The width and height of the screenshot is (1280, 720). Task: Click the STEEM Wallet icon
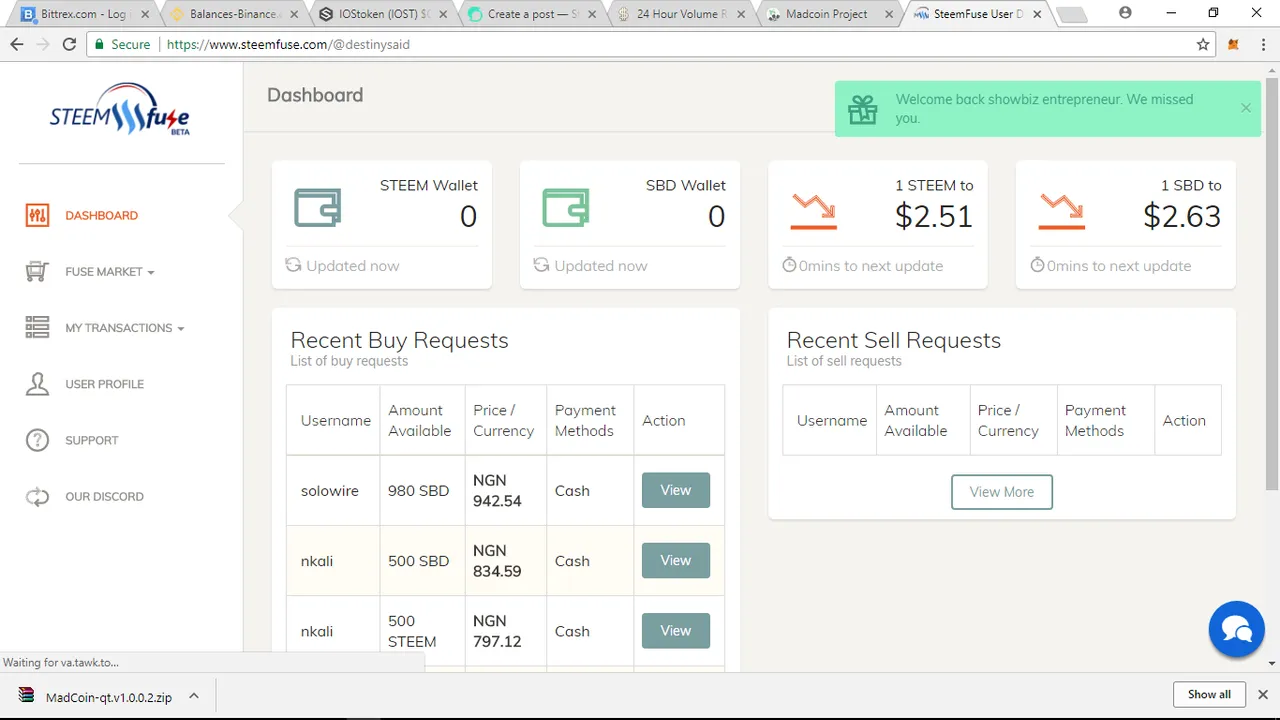click(317, 207)
